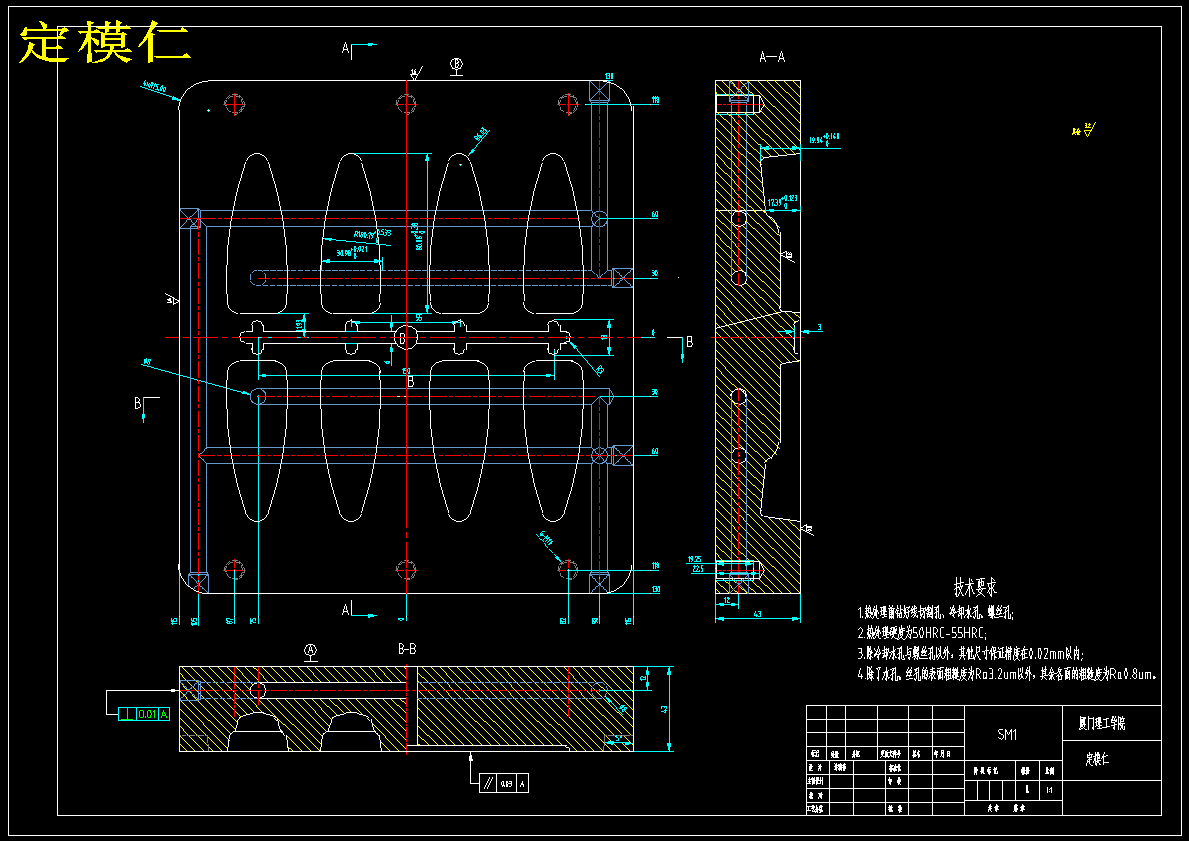Image resolution: width=1189 pixels, height=841 pixels.
Task: Select the B-B section view label
Action: tap(407, 649)
